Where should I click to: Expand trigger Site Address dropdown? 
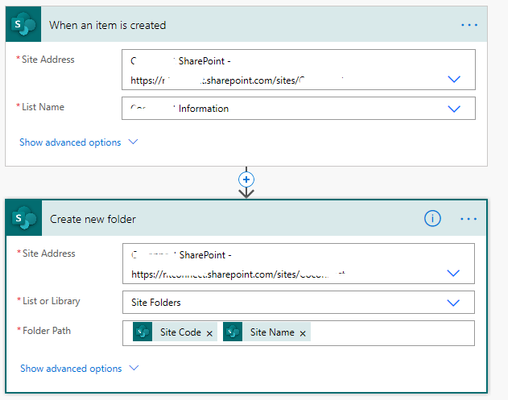(454, 79)
